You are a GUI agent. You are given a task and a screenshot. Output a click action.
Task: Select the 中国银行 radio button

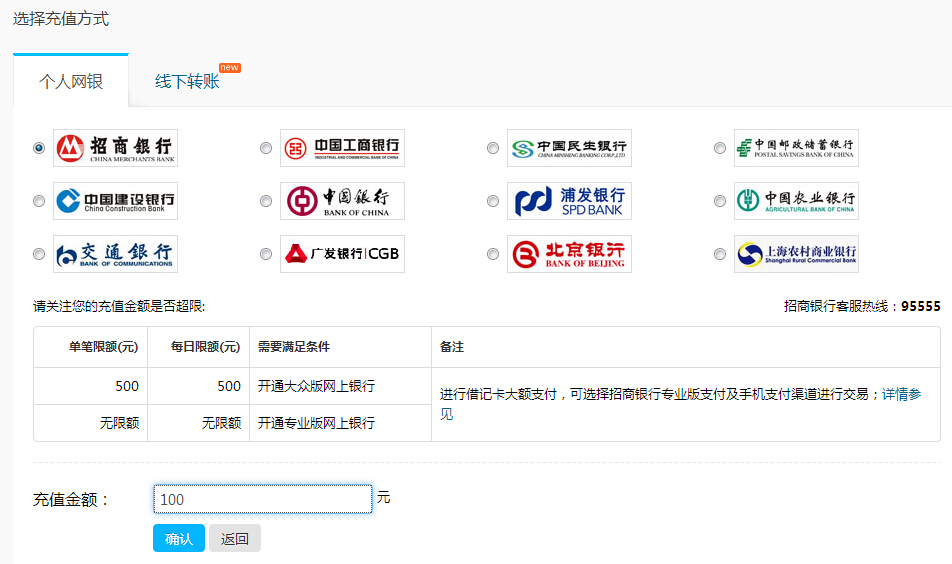[x=266, y=201]
